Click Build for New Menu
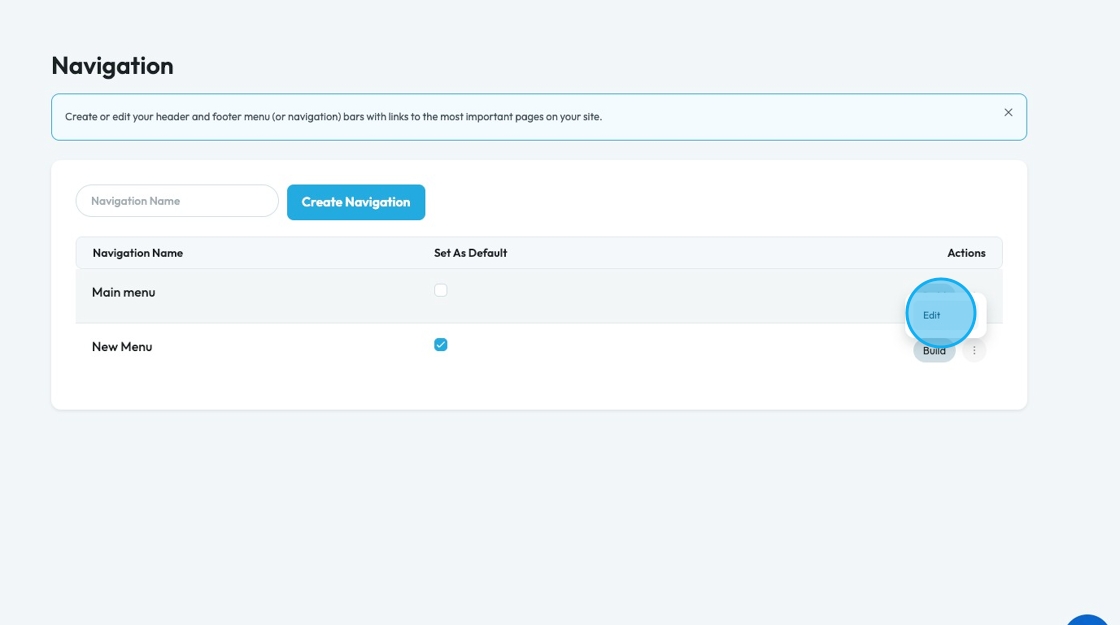 tap(934, 351)
